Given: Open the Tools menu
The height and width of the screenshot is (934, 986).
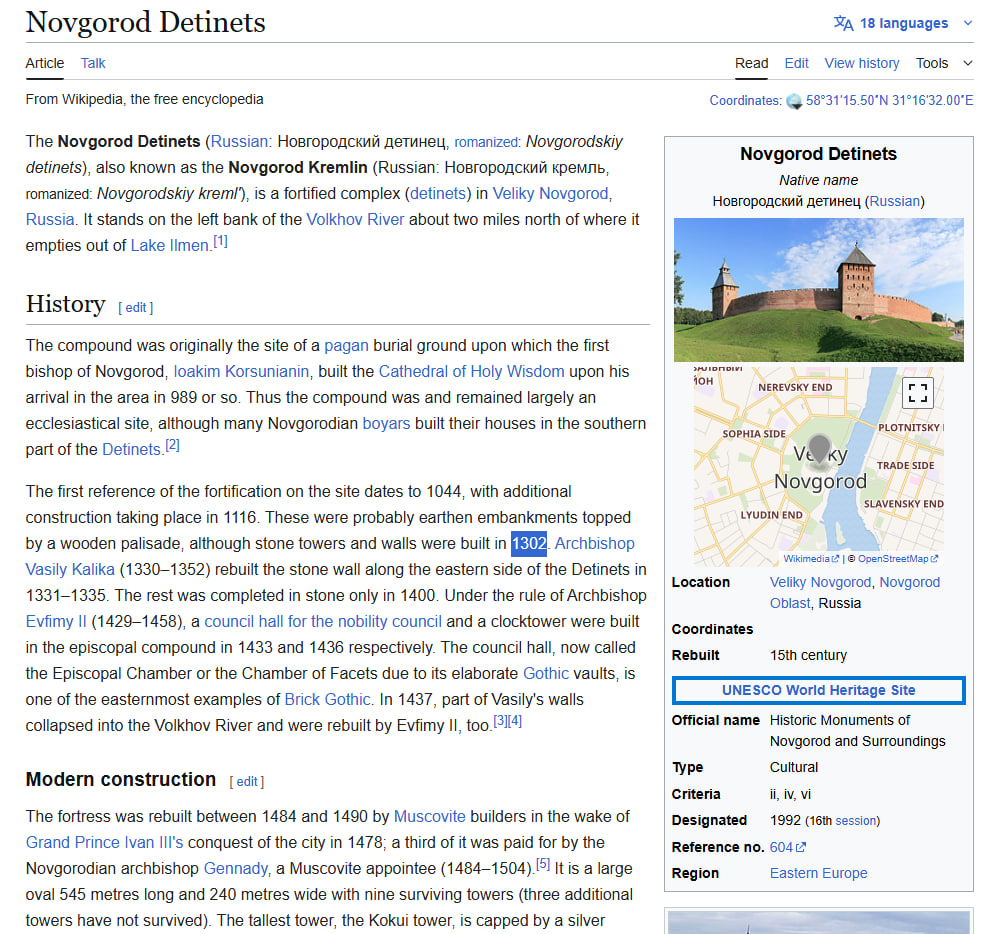Looking at the screenshot, I should (x=931, y=63).
